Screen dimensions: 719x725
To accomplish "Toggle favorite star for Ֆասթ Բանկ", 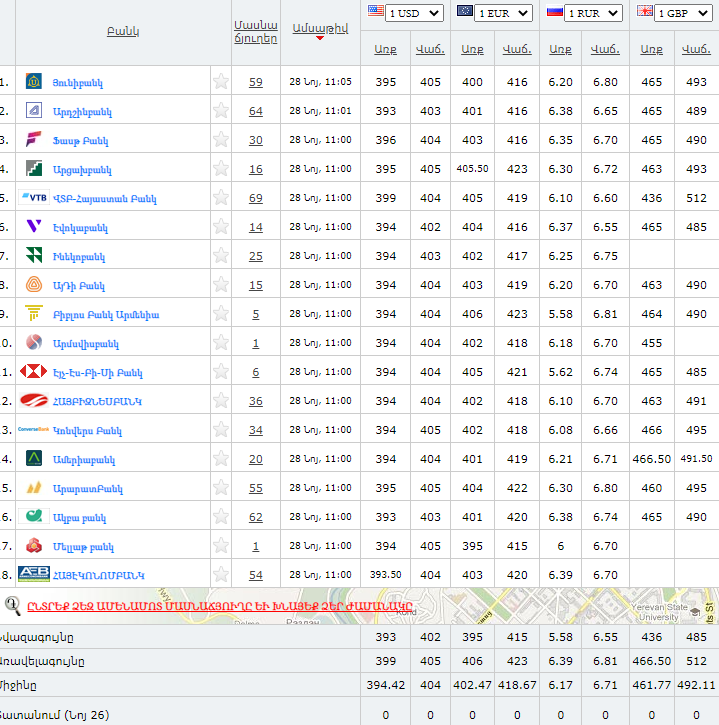I will click(221, 139).
